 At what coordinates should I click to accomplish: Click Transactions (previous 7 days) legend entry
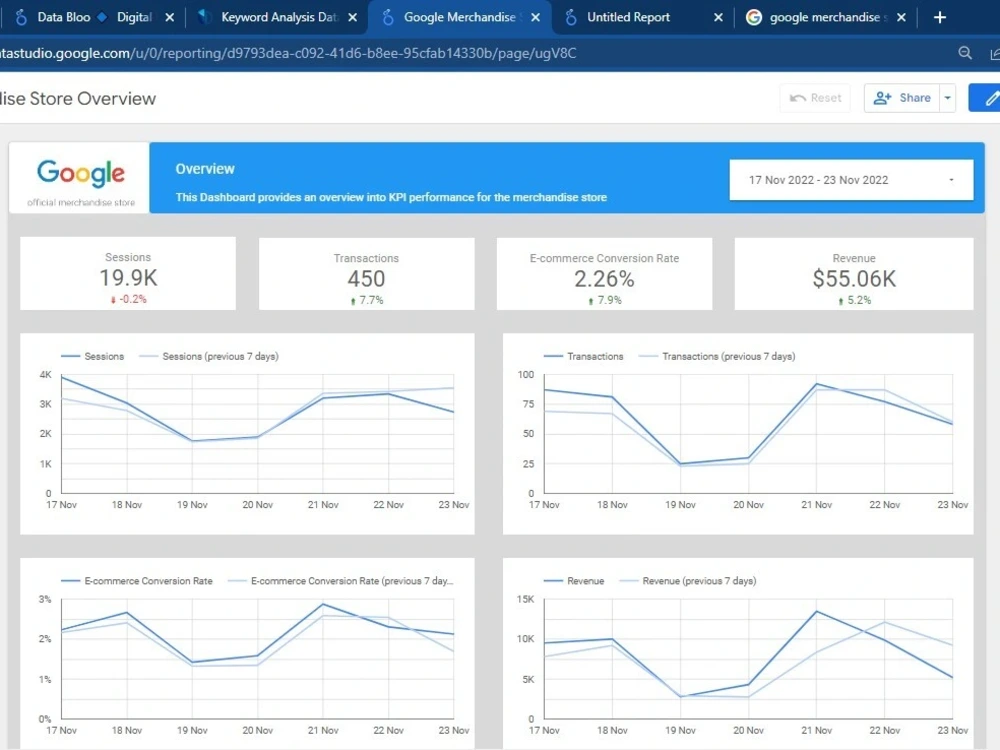click(x=717, y=356)
